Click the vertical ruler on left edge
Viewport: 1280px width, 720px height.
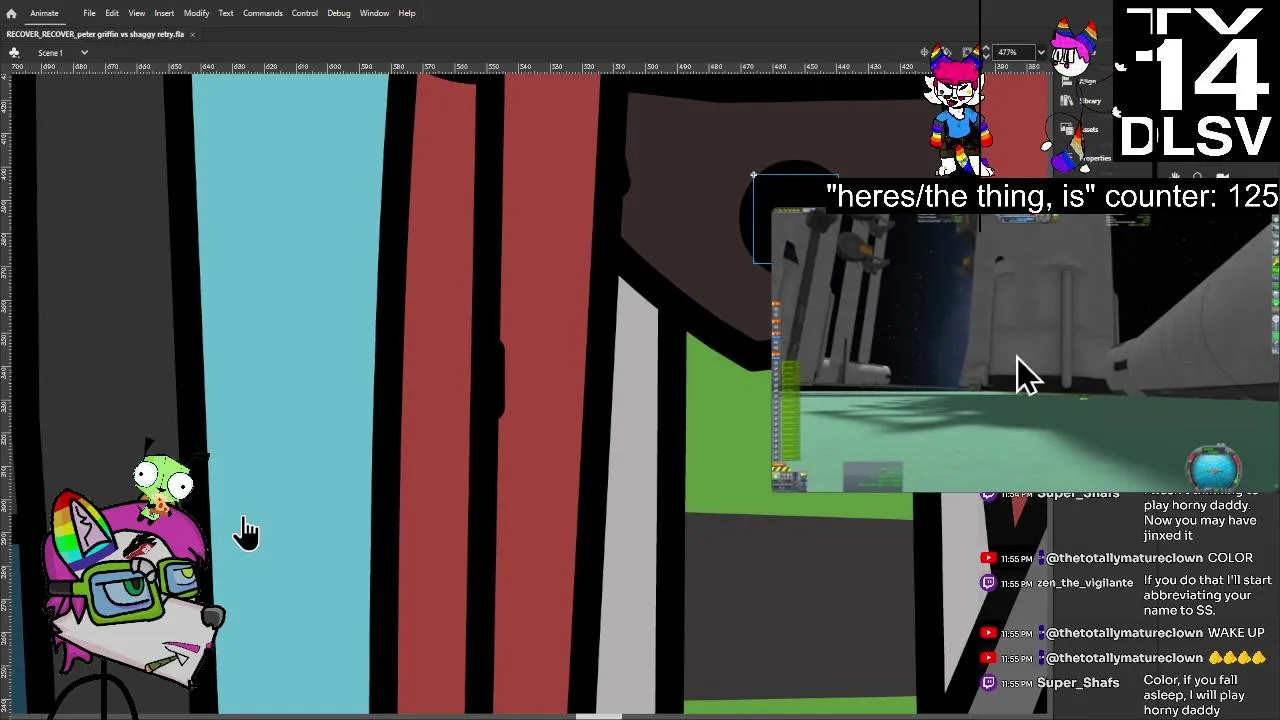point(5,395)
